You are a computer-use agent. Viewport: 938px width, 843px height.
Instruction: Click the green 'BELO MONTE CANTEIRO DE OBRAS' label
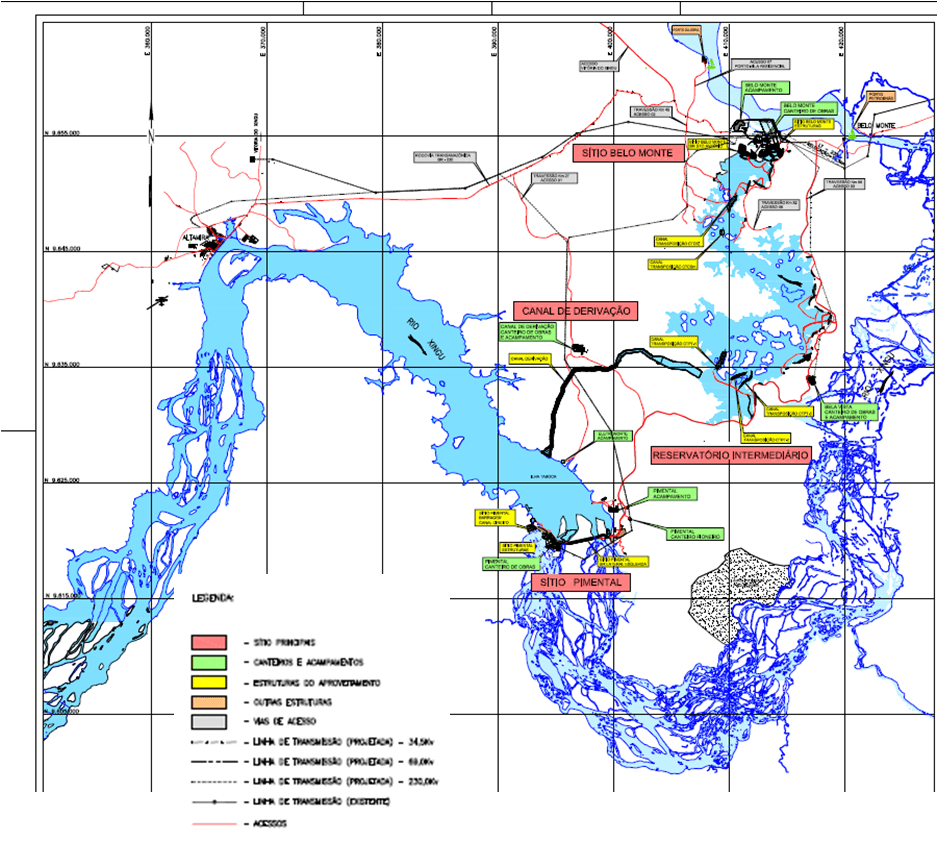(808, 108)
